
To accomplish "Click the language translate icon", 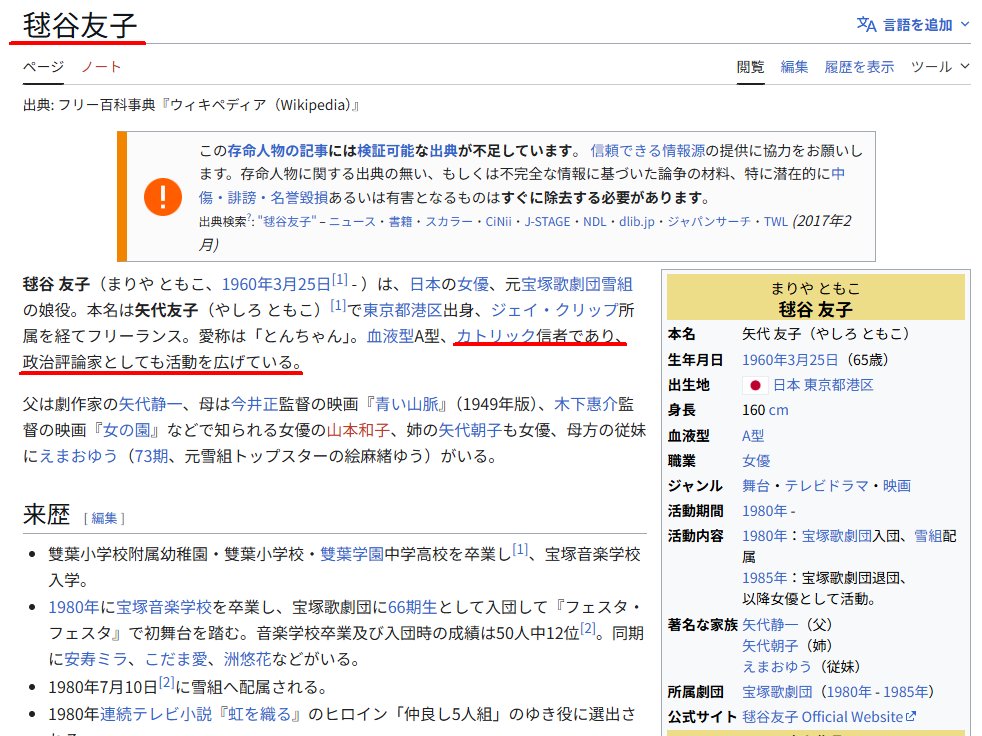I will [x=866, y=24].
